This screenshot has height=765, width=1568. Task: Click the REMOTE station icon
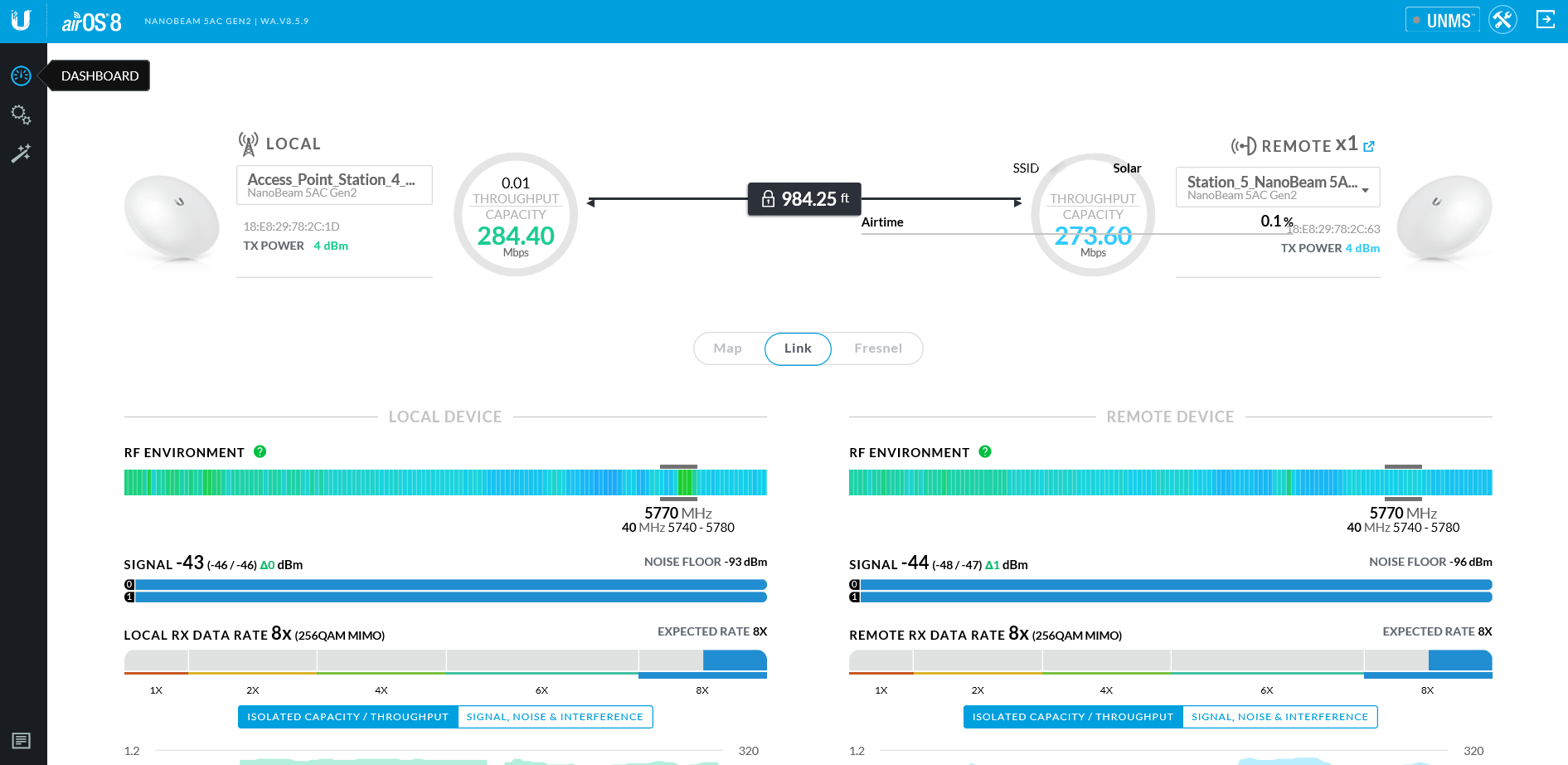click(1243, 147)
